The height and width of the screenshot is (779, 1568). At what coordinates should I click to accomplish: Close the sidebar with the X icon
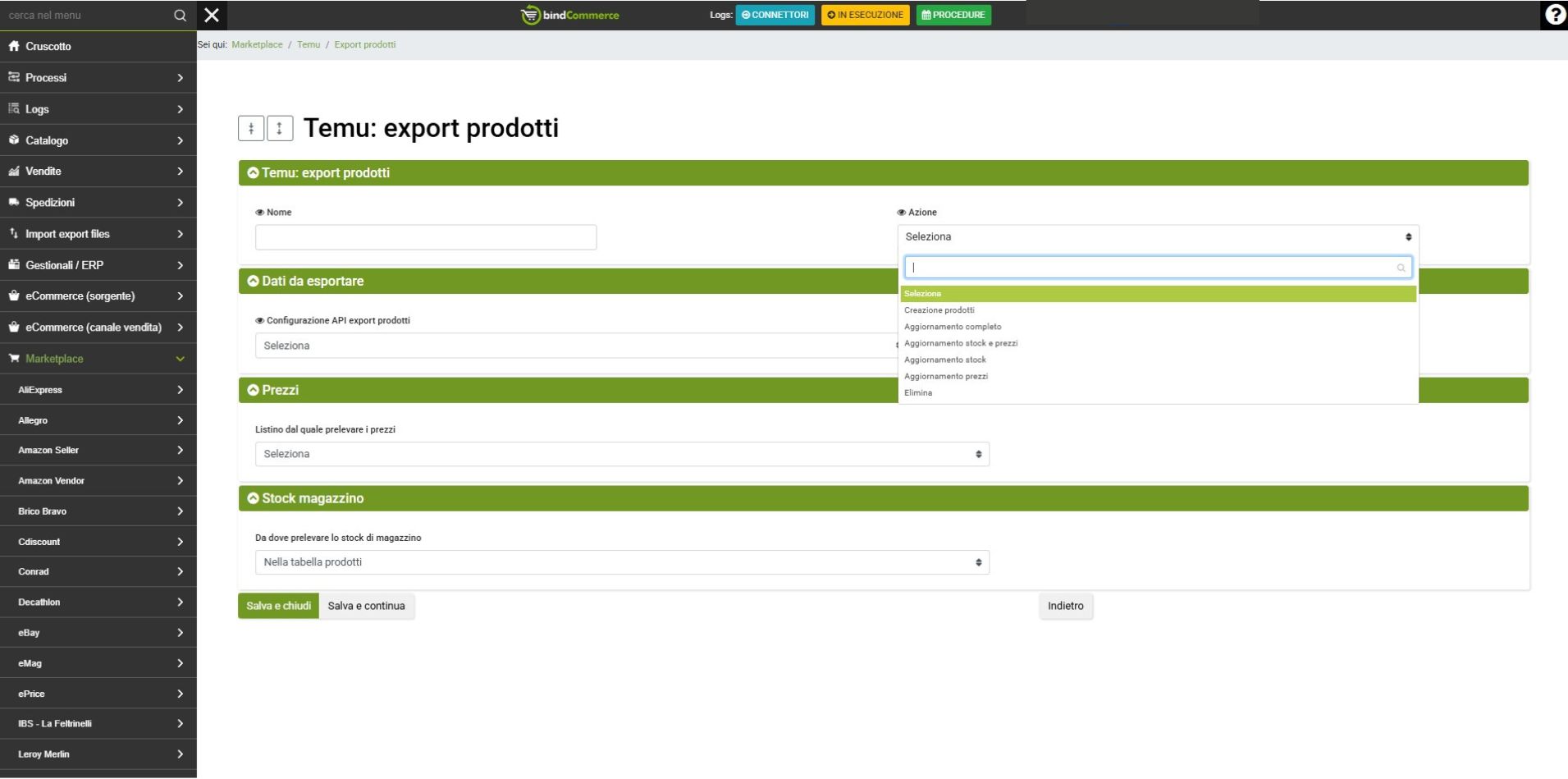point(212,15)
